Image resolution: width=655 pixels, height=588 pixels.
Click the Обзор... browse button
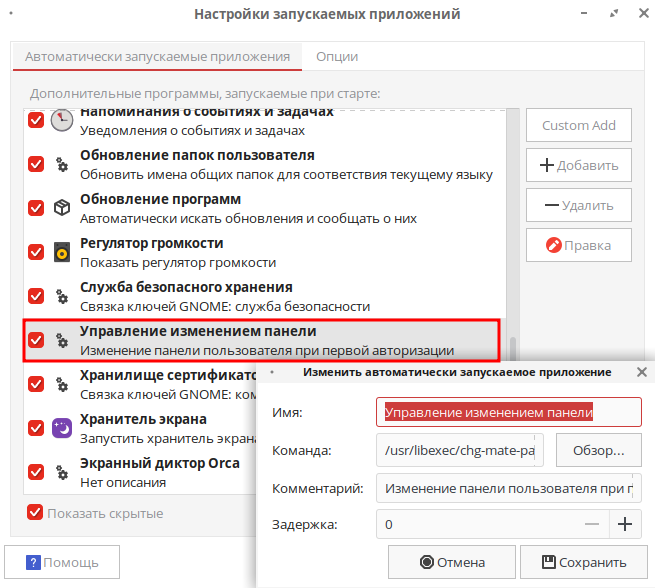point(598,450)
